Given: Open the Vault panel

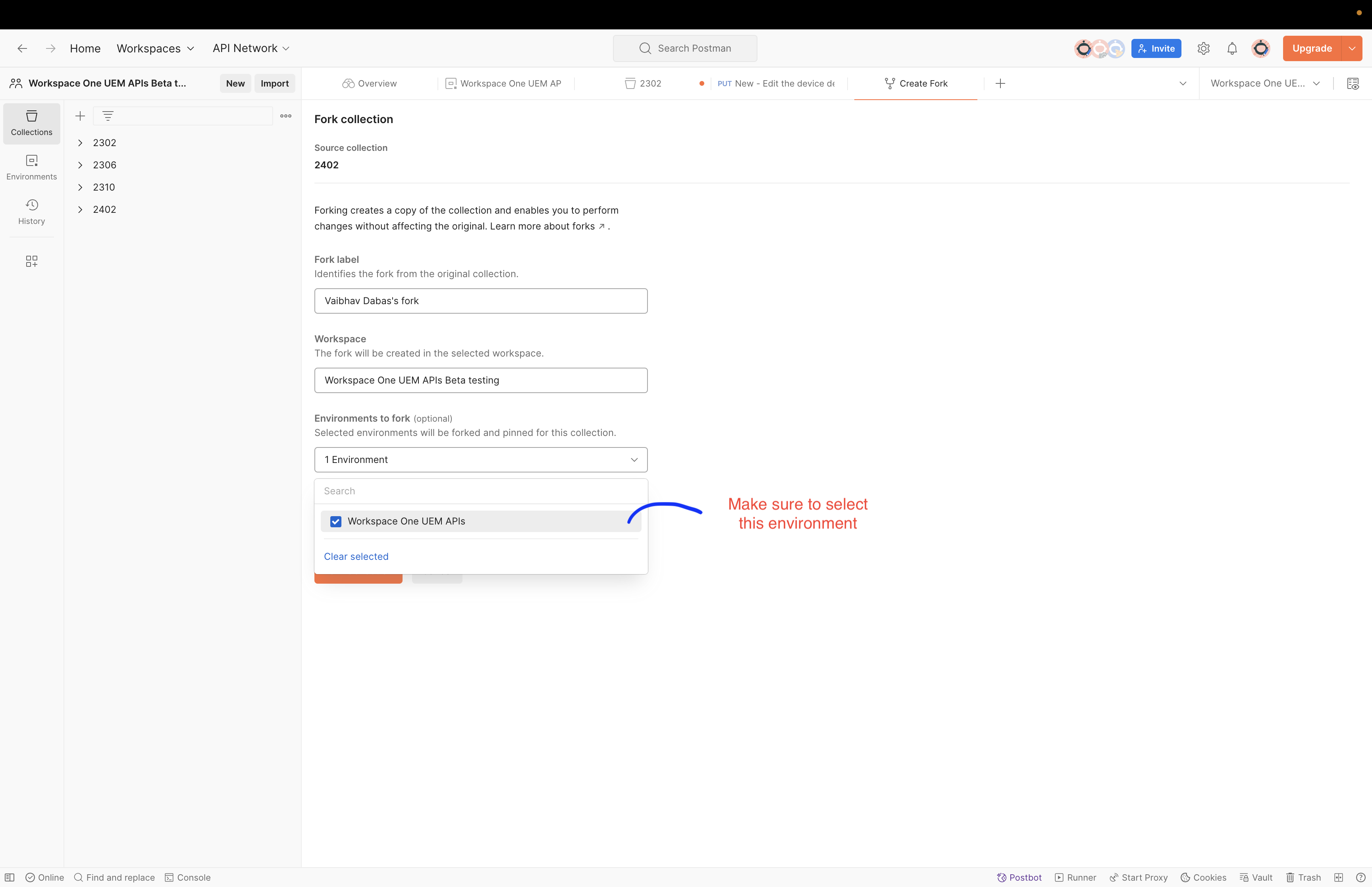Looking at the screenshot, I should [1255, 877].
